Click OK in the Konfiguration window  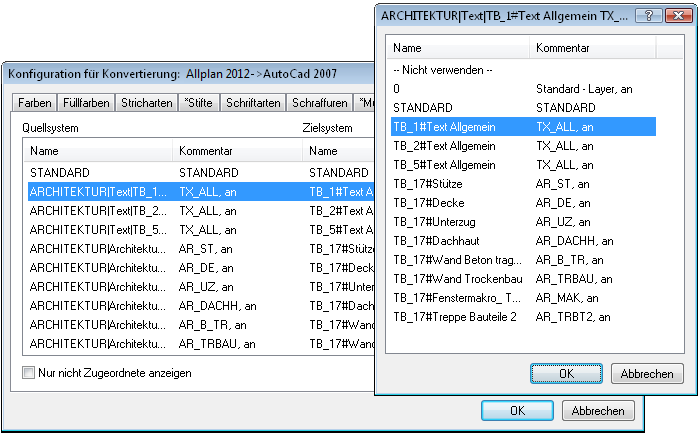pyautogui.click(x=517, y=410)
